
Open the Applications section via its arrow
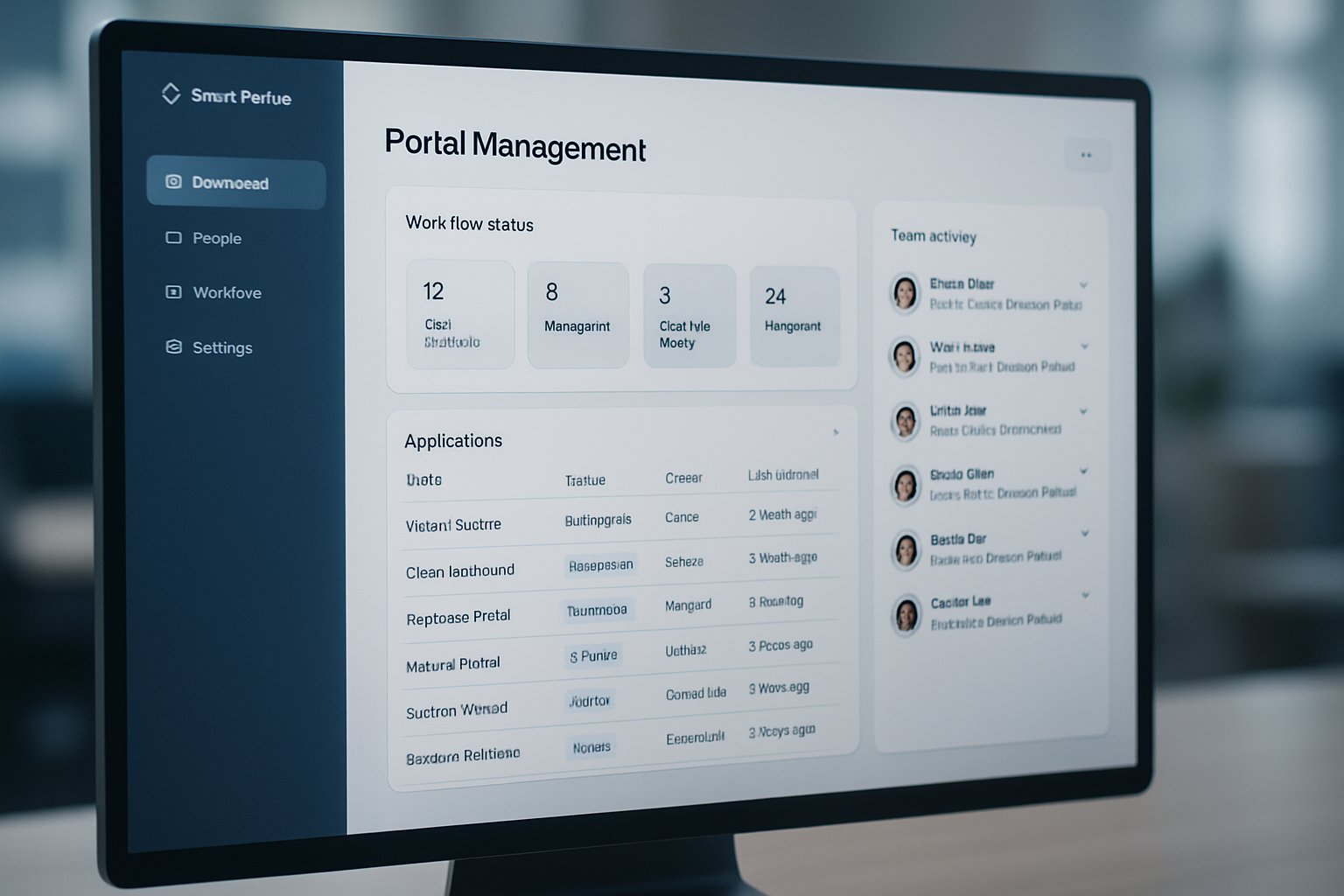click(x=835, y=432)
